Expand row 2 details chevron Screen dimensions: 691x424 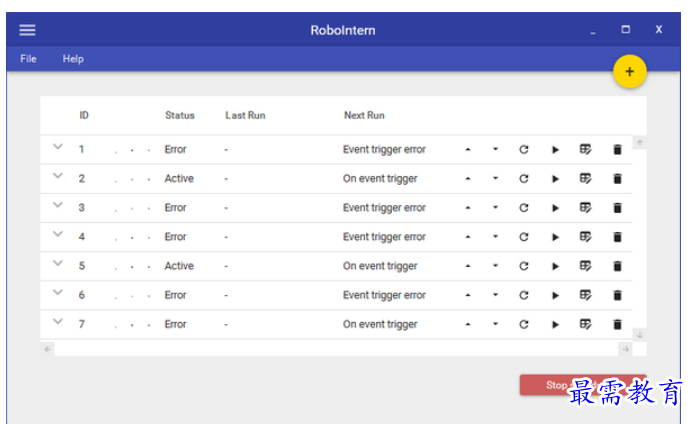click(x=58, y=176)
